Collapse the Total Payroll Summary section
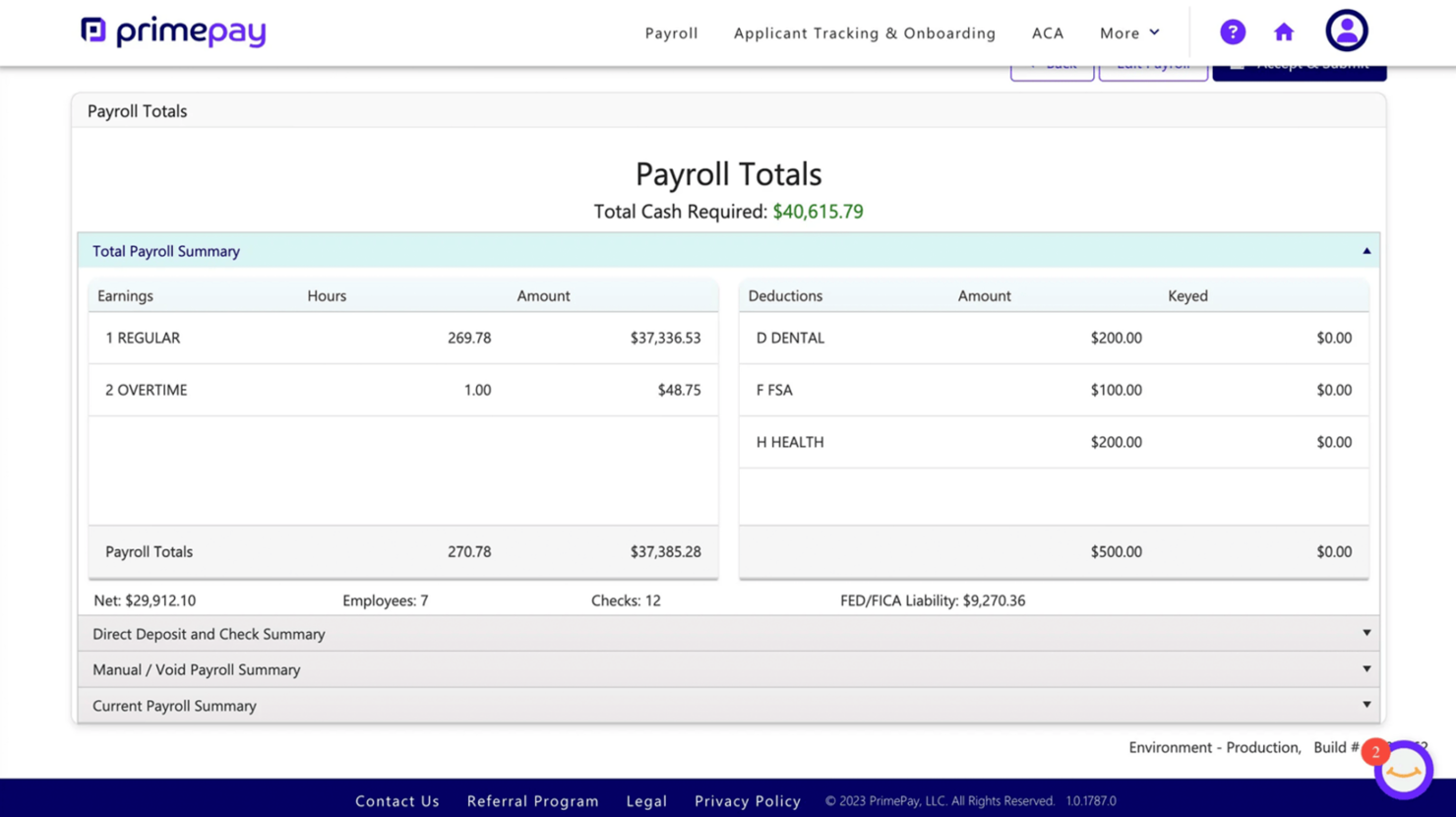Viewport: 1456px width, 817px height. [729, 251]
